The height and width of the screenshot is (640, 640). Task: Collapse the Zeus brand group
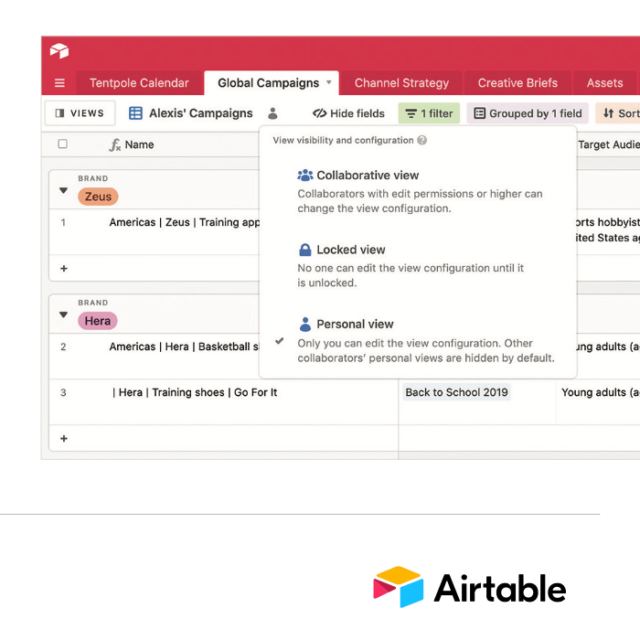63,191
